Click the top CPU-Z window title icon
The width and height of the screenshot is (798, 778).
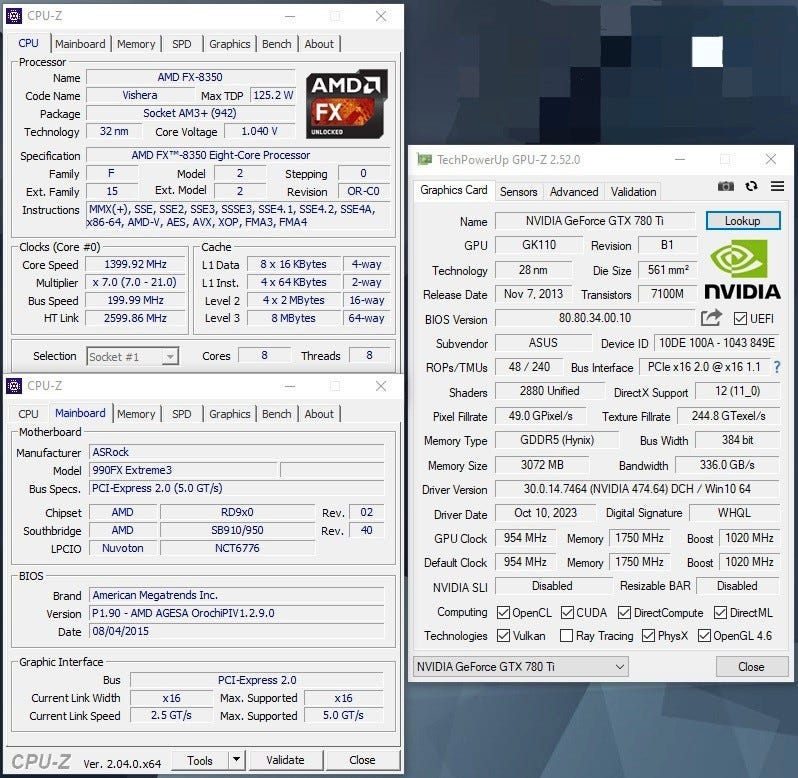click(14, 16)
